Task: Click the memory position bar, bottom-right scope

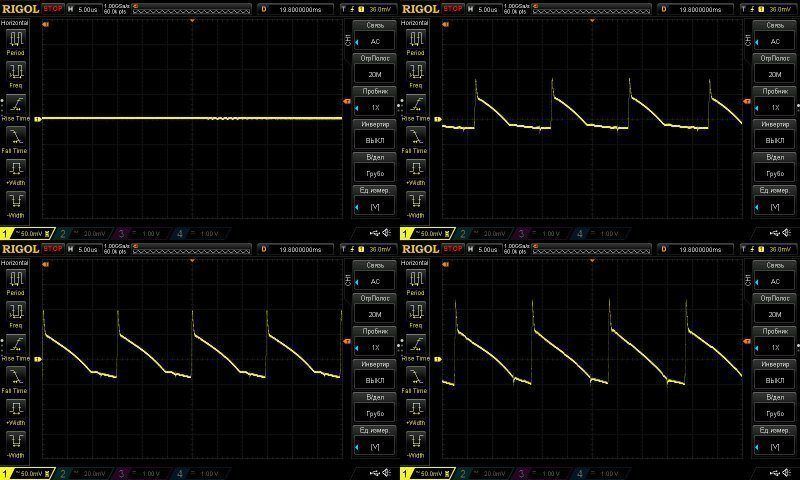Action: 592,249
